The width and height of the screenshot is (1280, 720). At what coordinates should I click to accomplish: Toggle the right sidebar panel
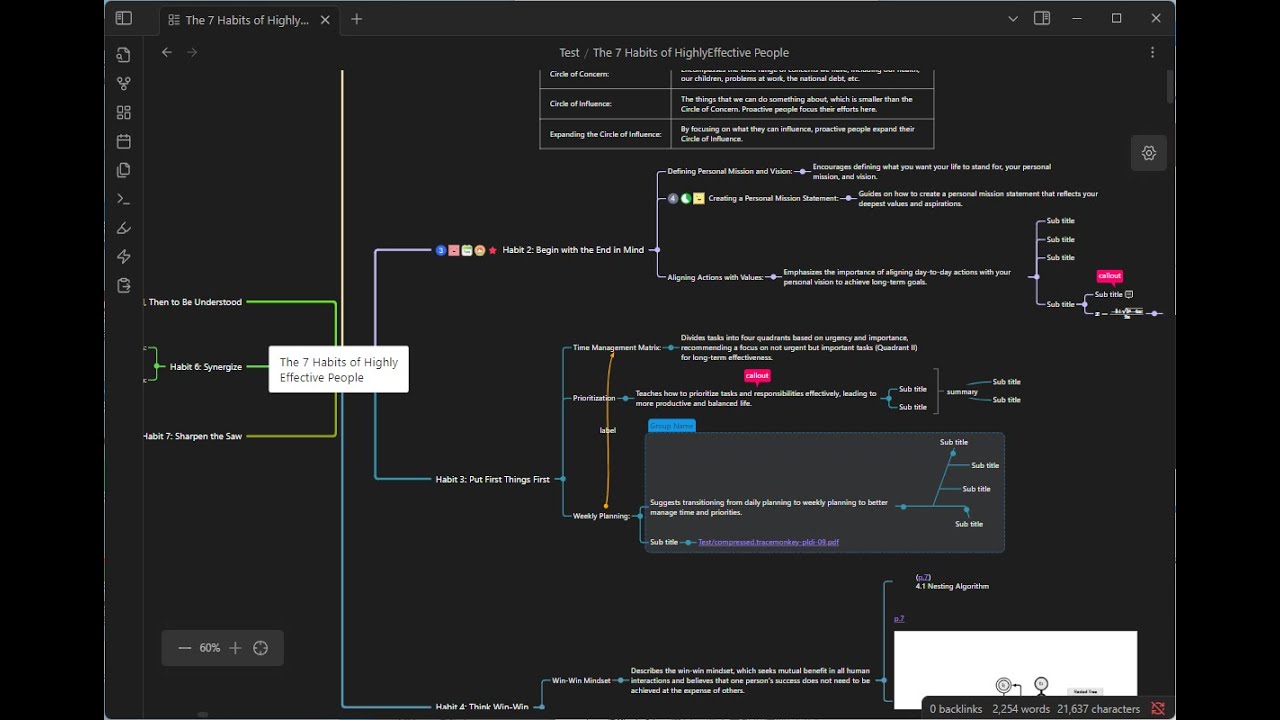coord(1042,18)
